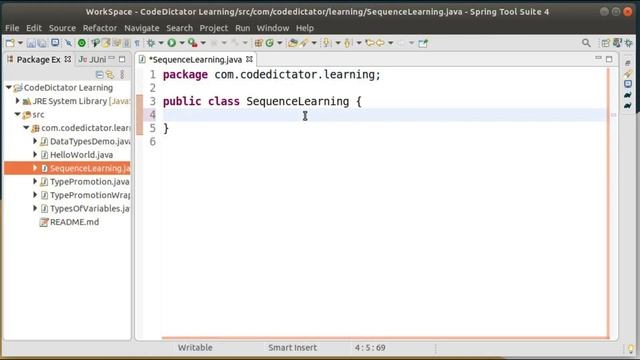Open the Navigate menu
Image resolution: width=640 pixels, height=360 pixels.
pos(142,28)
